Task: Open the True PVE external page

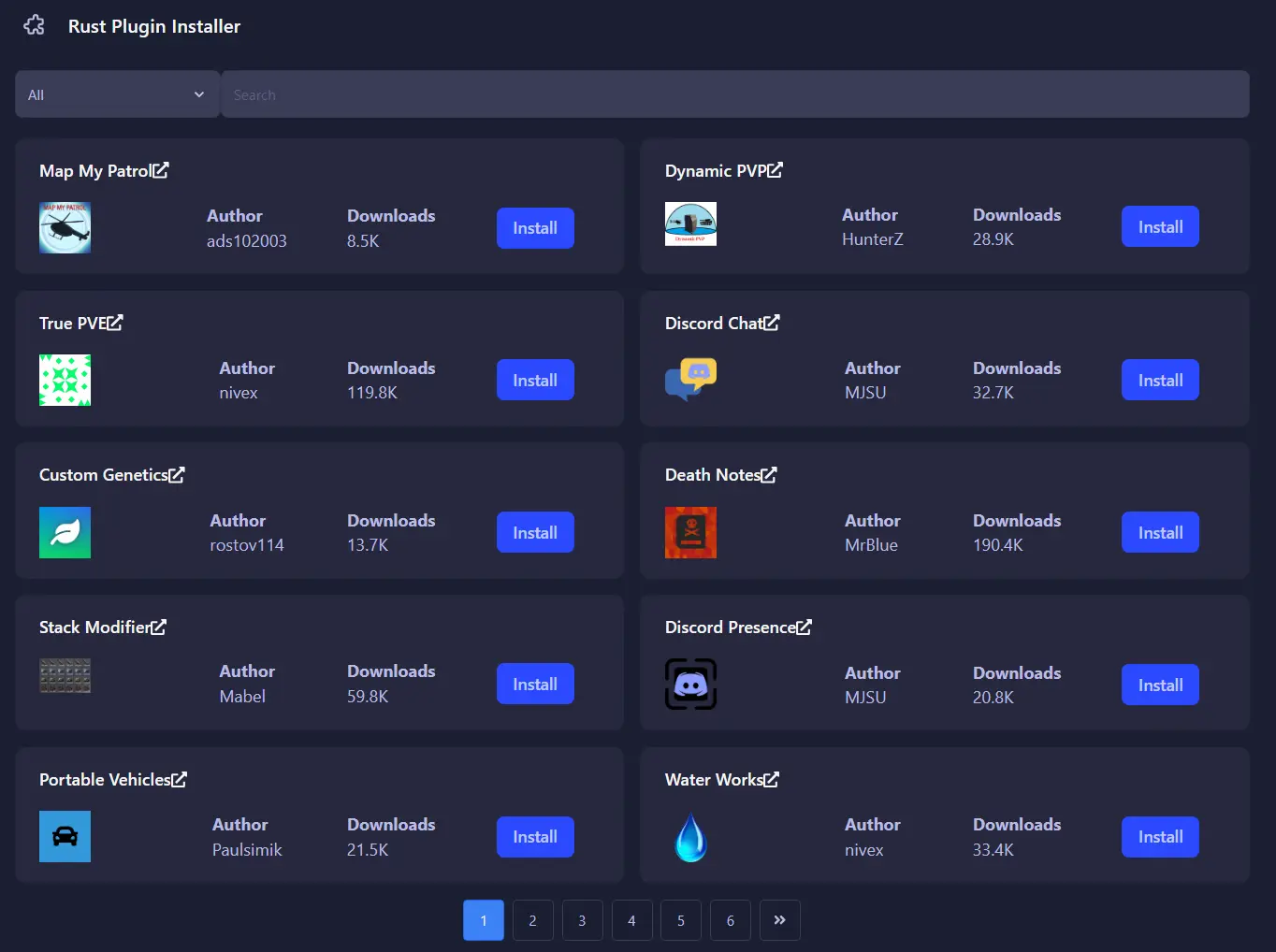Action: [x=116, y=322]
